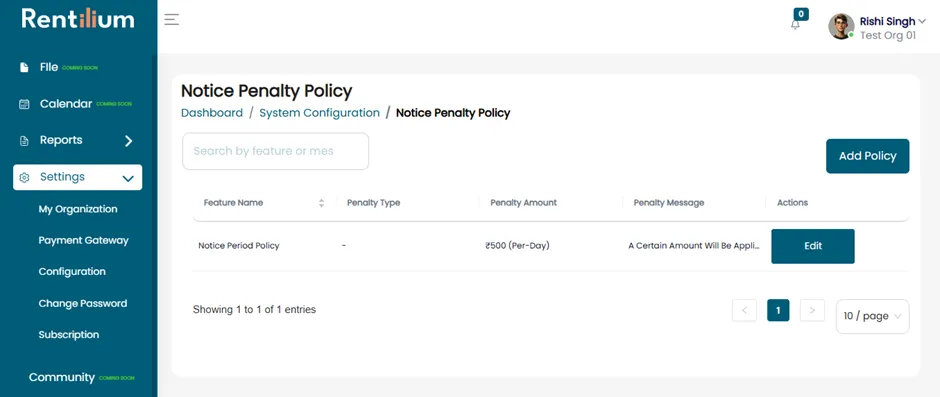Expand the Rishi Singh account dropdown arrow
Screen dimensions: 940x397
click(922, 21)
